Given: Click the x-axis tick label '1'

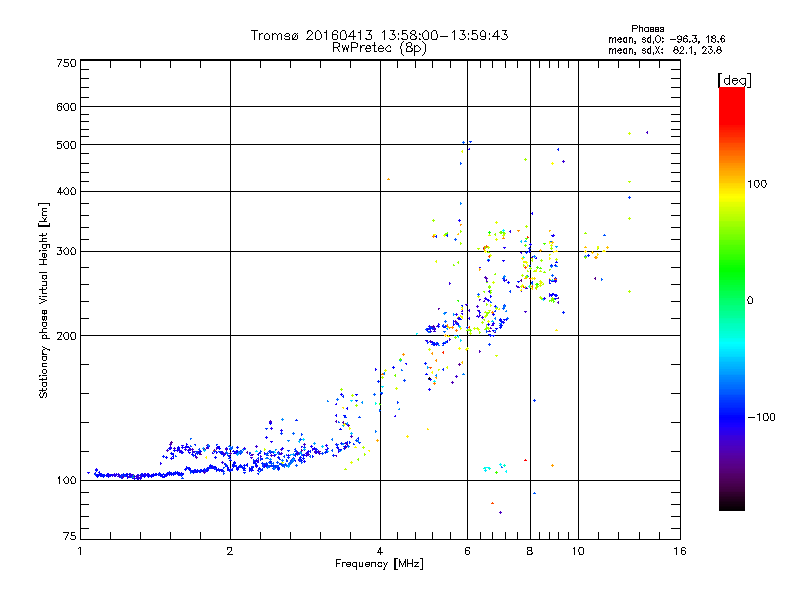Looking at the screenshot, I should click(80, 551).
